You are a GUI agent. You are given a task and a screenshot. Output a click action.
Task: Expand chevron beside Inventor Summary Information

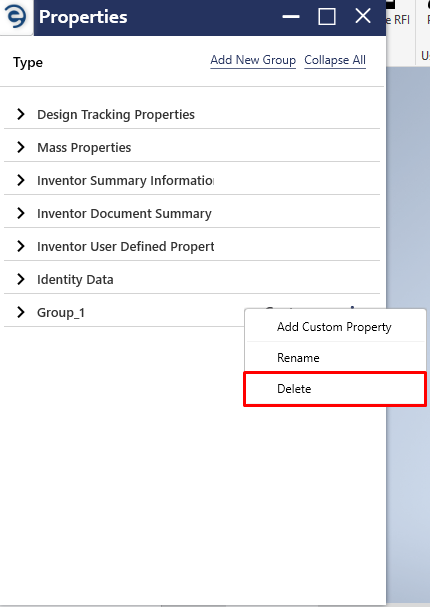[21, 180]
